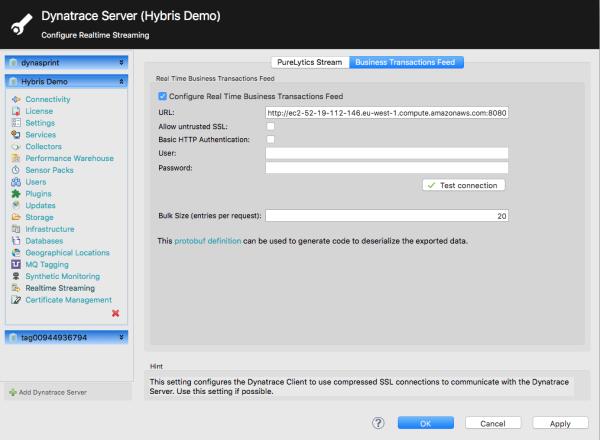This screenshot has width=600, height=440.
Task: Click the OK button
Action: click(426, 424)
